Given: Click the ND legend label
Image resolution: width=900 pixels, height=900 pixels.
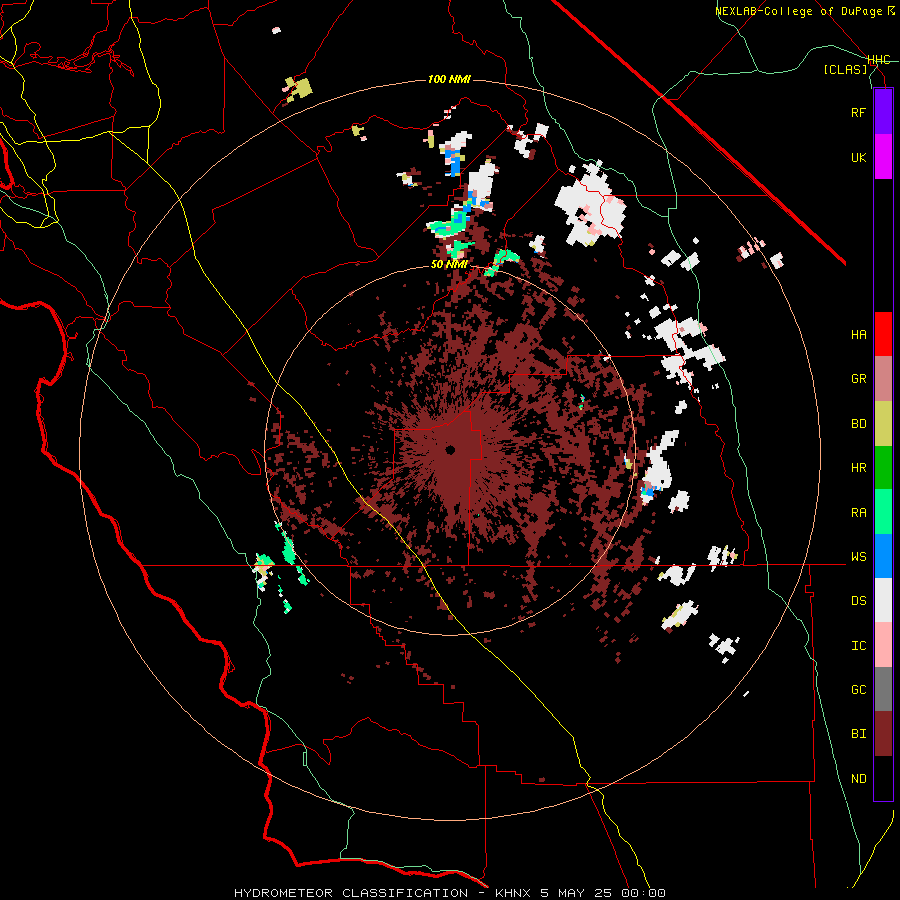Looking at the screenshot, I should [858, 779].
